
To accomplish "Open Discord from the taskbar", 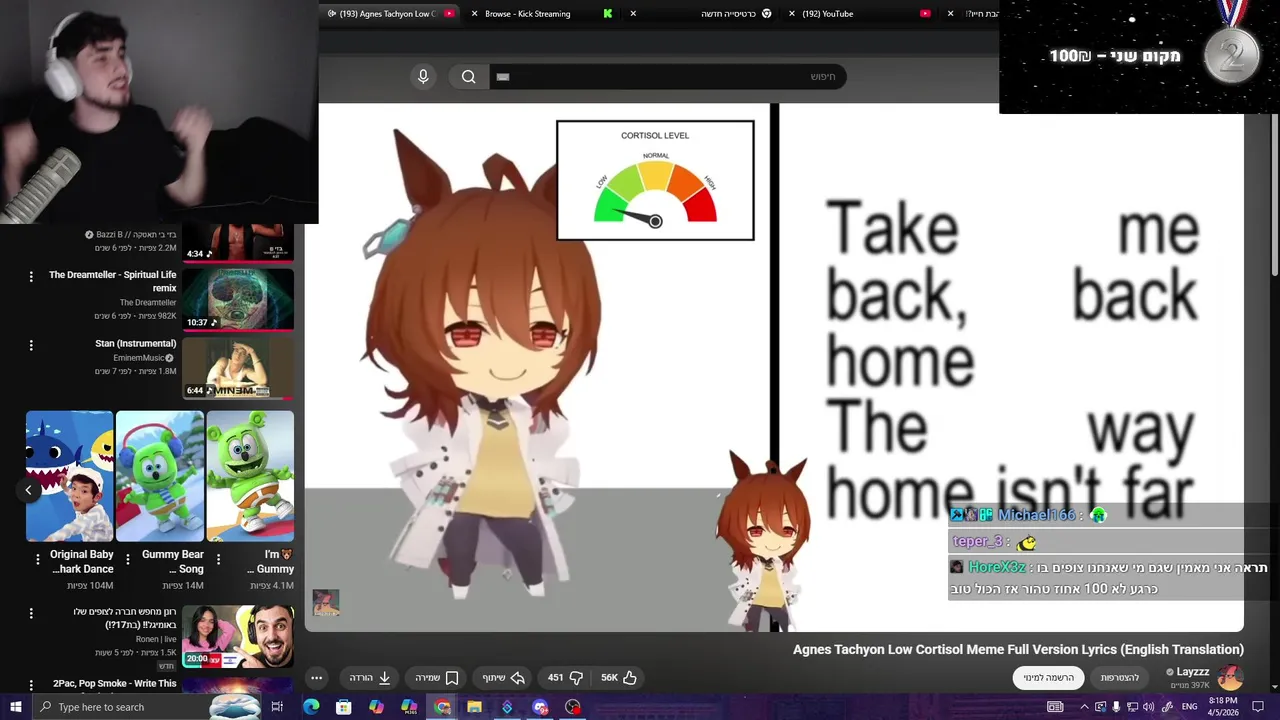I will (540, 707).
